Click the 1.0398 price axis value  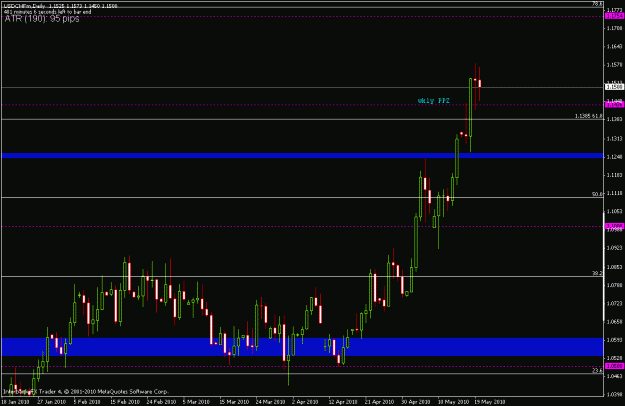click(614, 394)
